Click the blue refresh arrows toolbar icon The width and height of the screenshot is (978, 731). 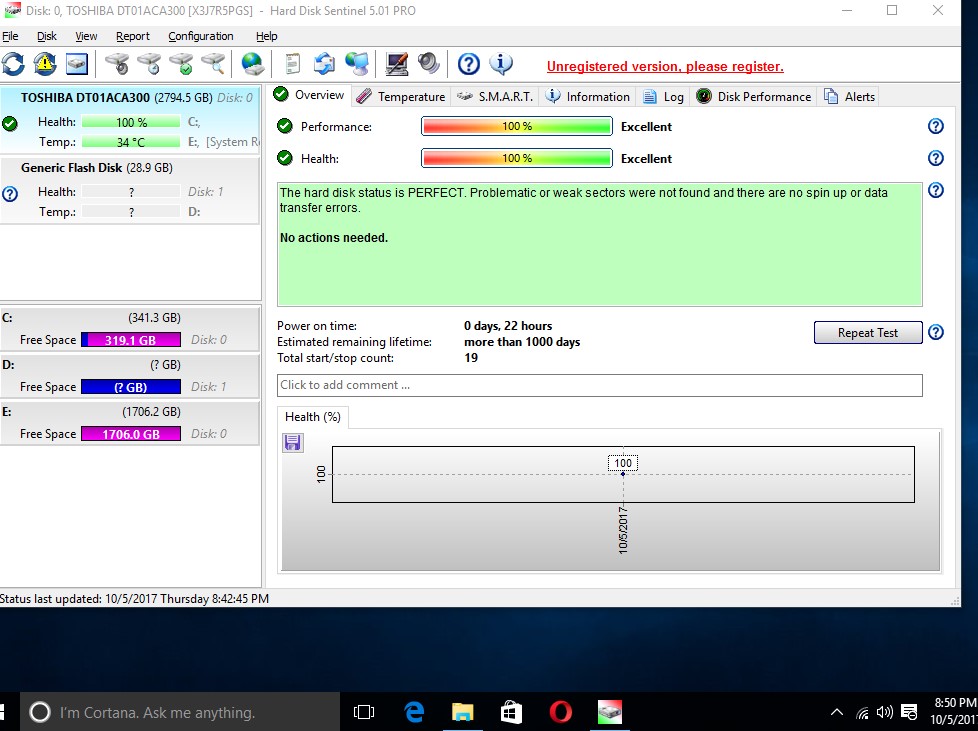[13, 65]
